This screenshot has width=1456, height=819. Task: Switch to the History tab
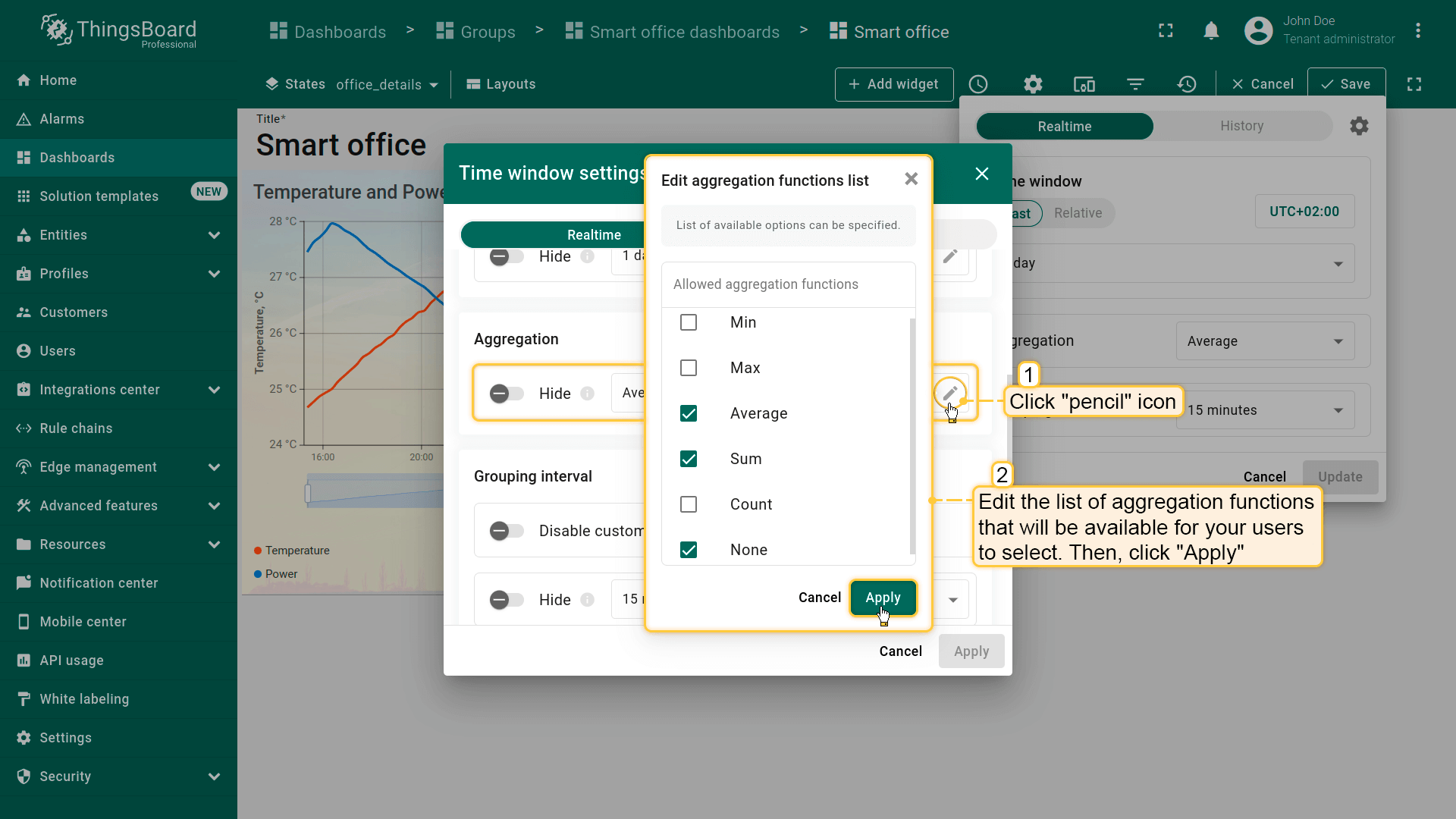point(1241,126)
